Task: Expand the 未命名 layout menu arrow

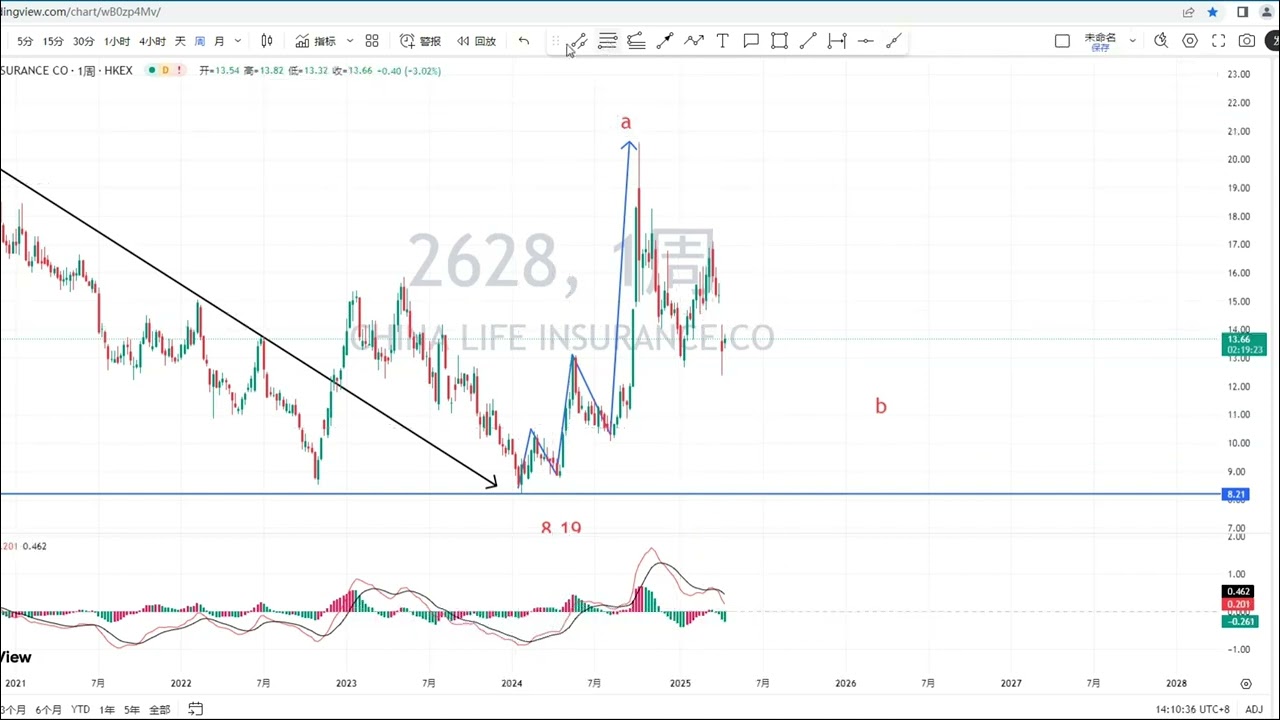Action: 1132,41
